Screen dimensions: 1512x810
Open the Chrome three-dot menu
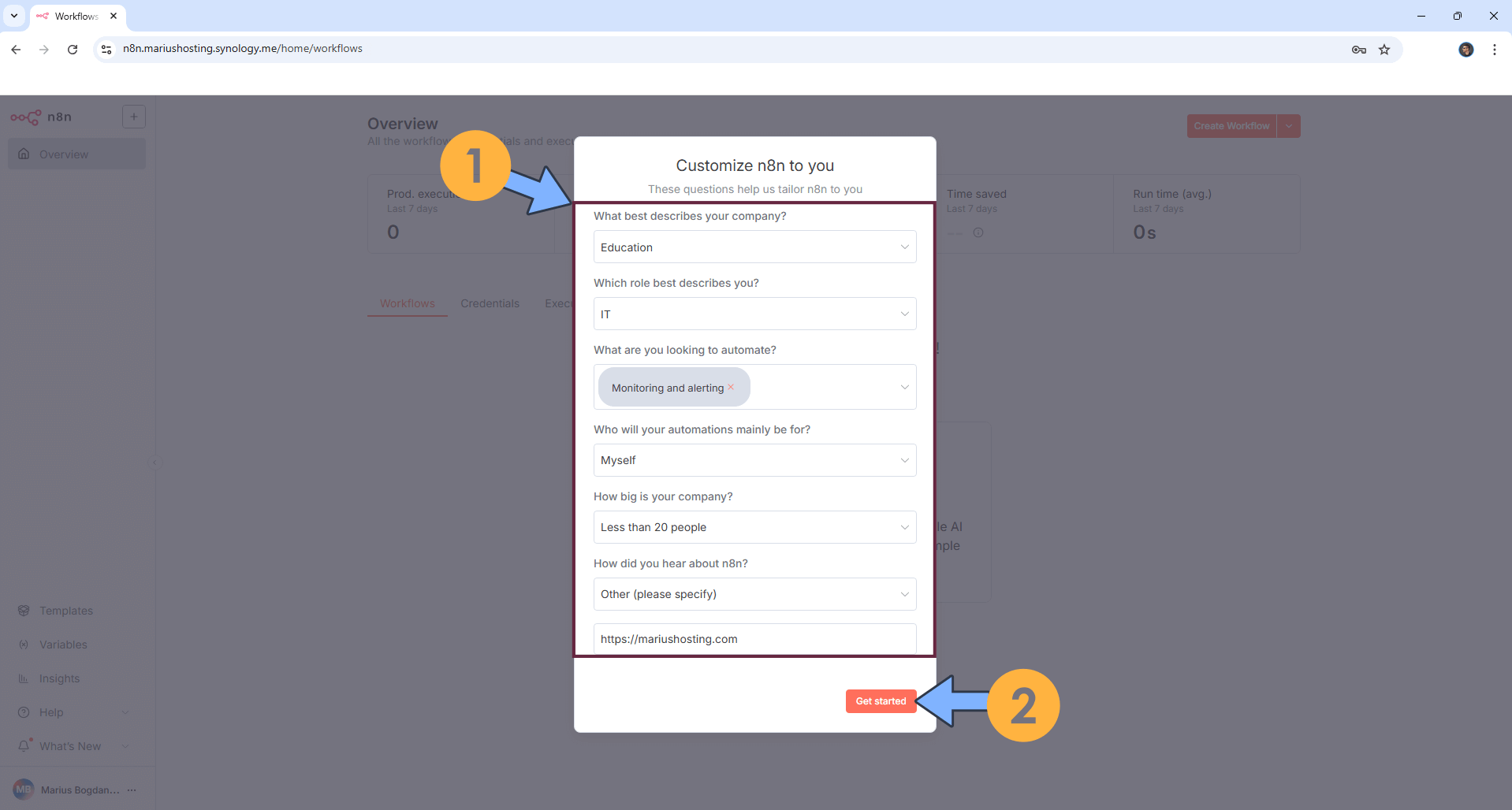click(x=1495, y=50)
